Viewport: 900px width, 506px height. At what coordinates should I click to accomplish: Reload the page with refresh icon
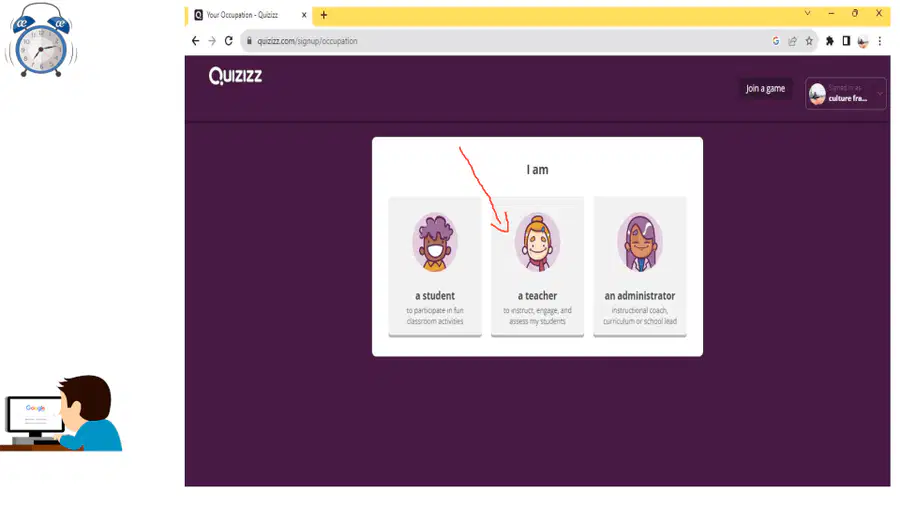[x=228, y=41]
